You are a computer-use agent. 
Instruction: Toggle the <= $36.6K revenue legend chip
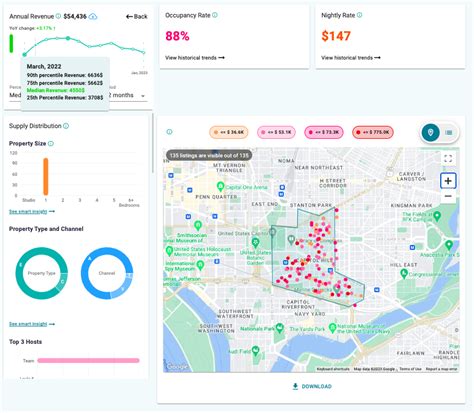(x=229, y=132)
